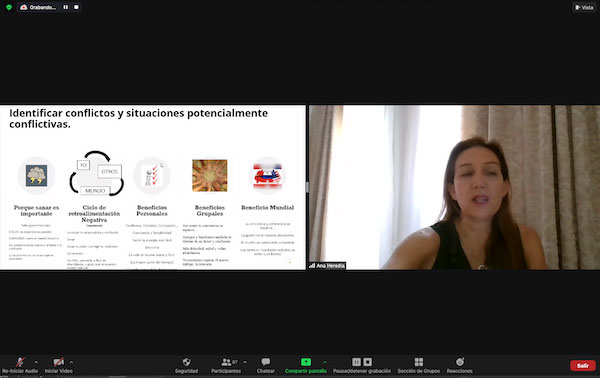Open the Reacciones emoji icon
Image resolution: width=600 pixels, height=378 pixels.
(460, 362)
